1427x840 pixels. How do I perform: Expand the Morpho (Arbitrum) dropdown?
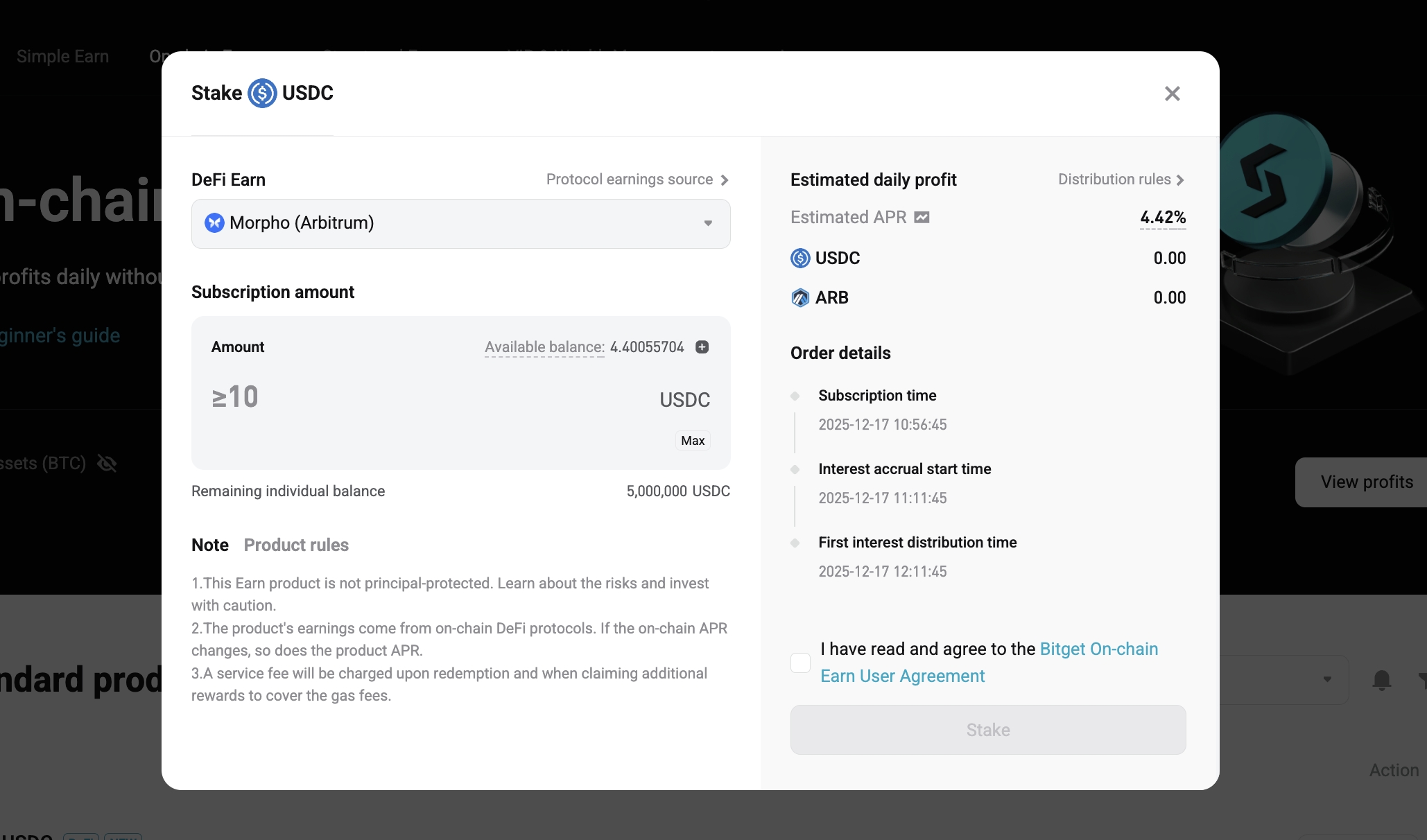tap(708, 223)
